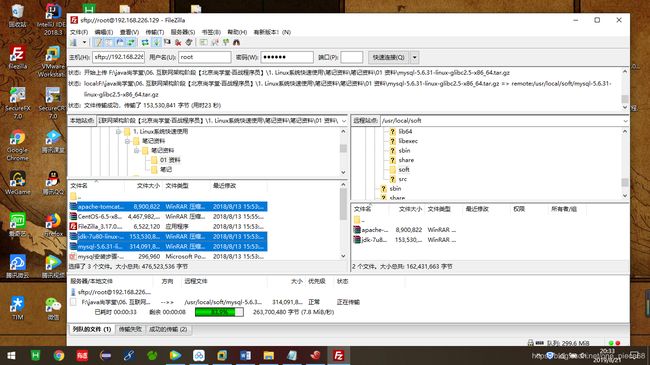
Task: Toggle the remote directory tree view
Action: point(120,42)
